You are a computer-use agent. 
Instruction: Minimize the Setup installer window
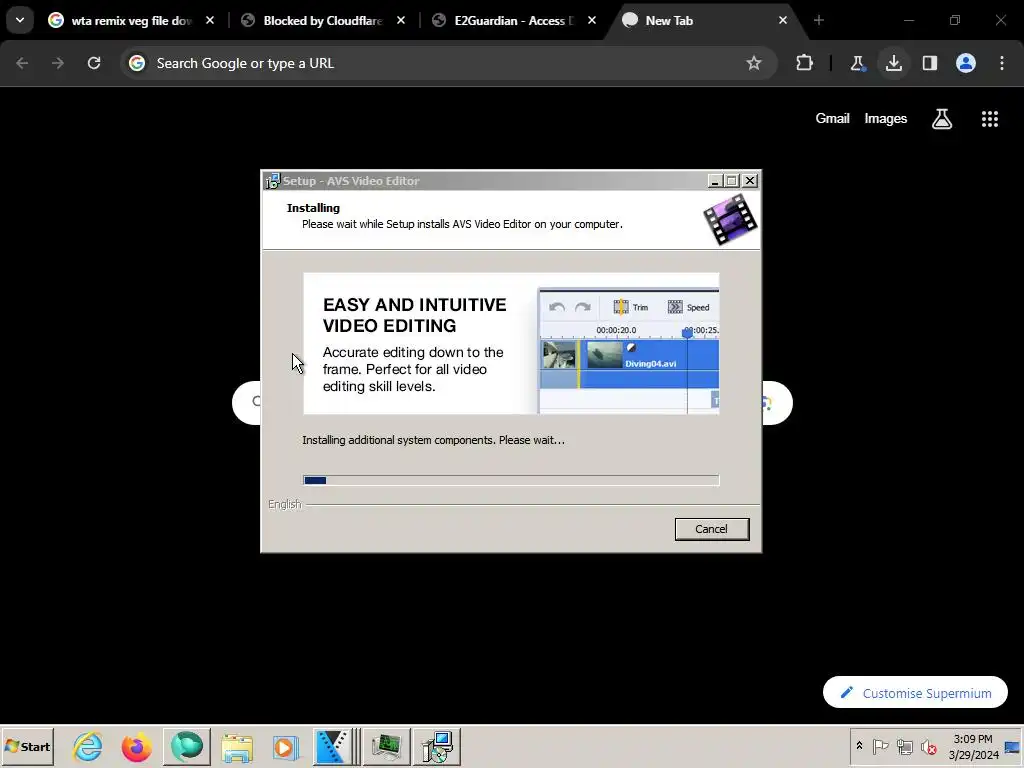point(715,181)
